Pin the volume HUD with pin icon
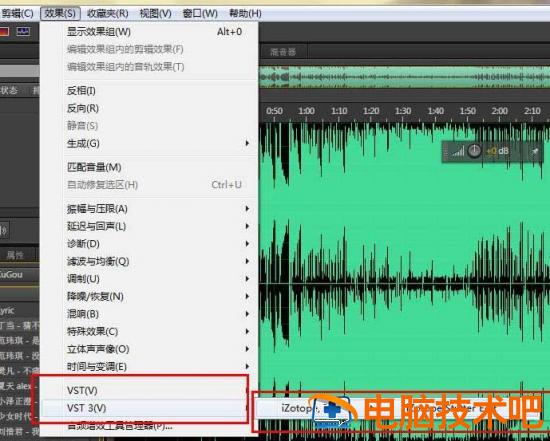This screenshot has width=550, height=441. click(x=535, y=152)
